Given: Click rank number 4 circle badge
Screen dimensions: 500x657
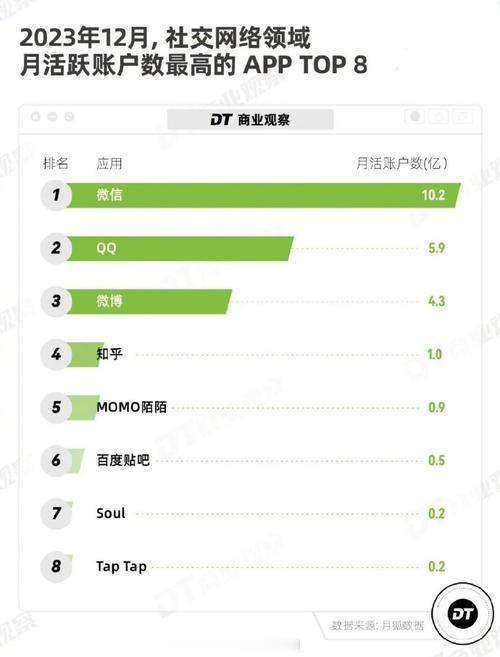Looking at the screenshot, I should [x=56, y=354].
